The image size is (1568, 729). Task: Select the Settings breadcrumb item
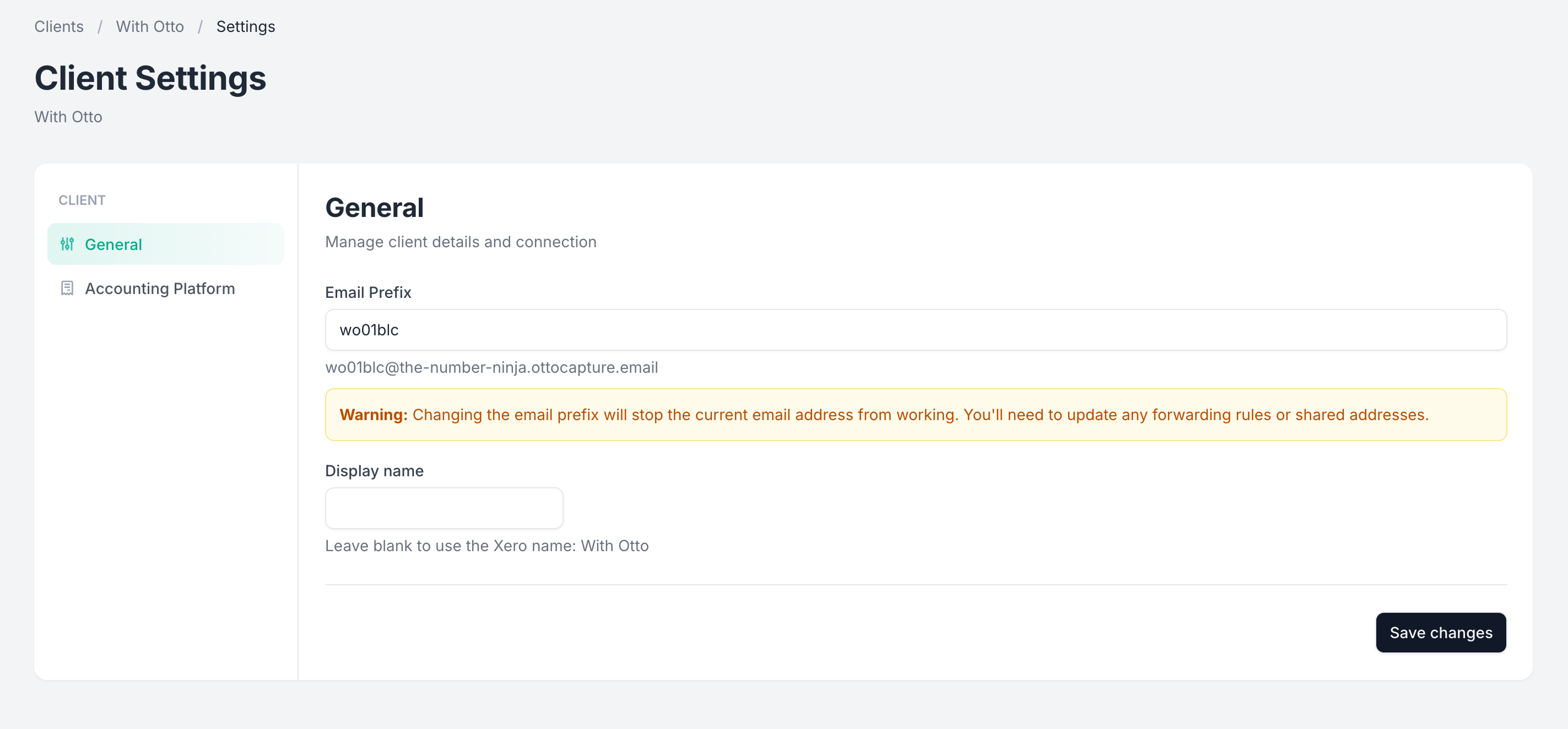coord(246,27)
